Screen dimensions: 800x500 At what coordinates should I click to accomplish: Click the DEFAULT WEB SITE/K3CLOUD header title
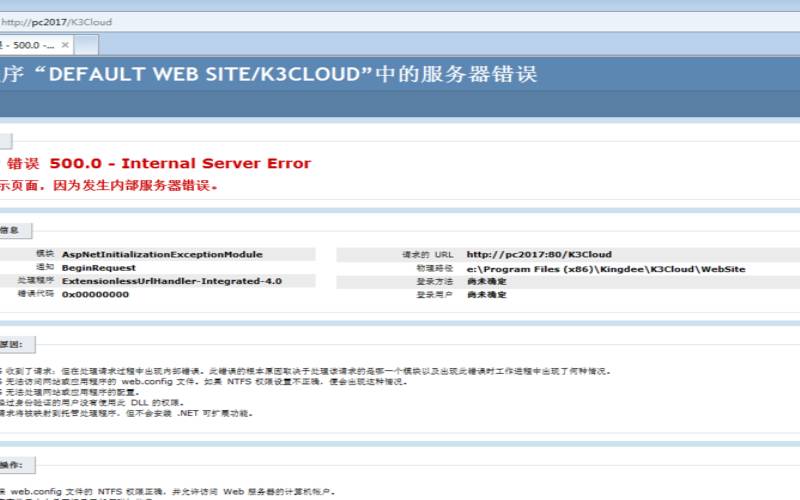[268, 74]
